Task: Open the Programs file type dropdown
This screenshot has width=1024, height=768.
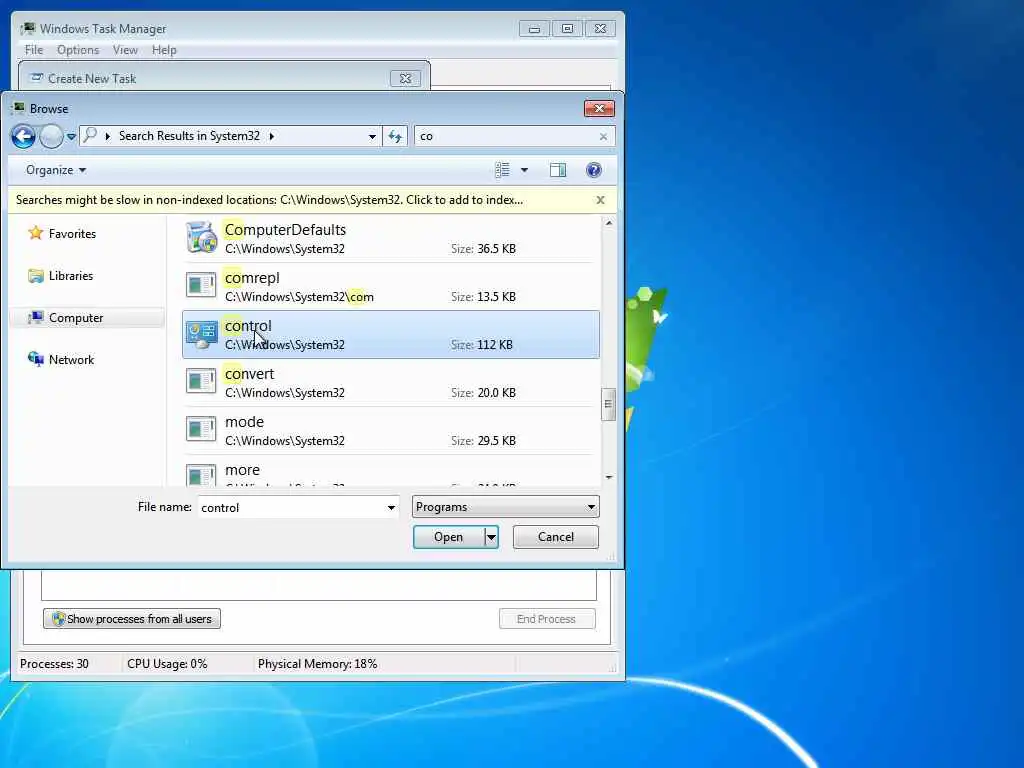Action: pos(505,507)
